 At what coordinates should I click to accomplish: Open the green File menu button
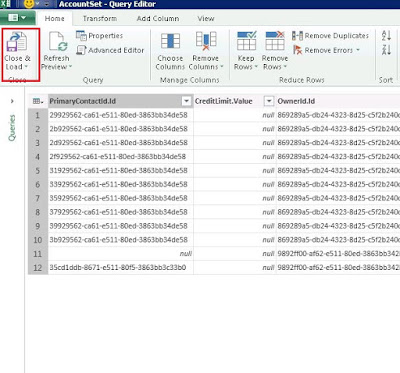coord(18,17)
